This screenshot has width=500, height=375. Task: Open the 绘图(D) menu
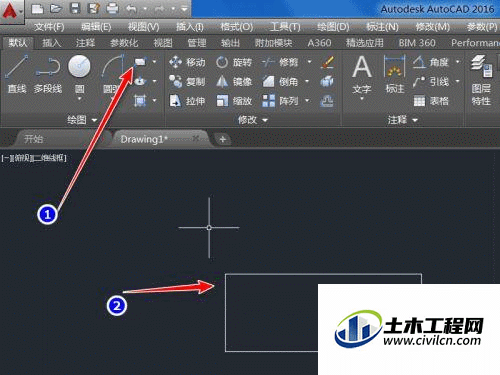tap(333, 27)
